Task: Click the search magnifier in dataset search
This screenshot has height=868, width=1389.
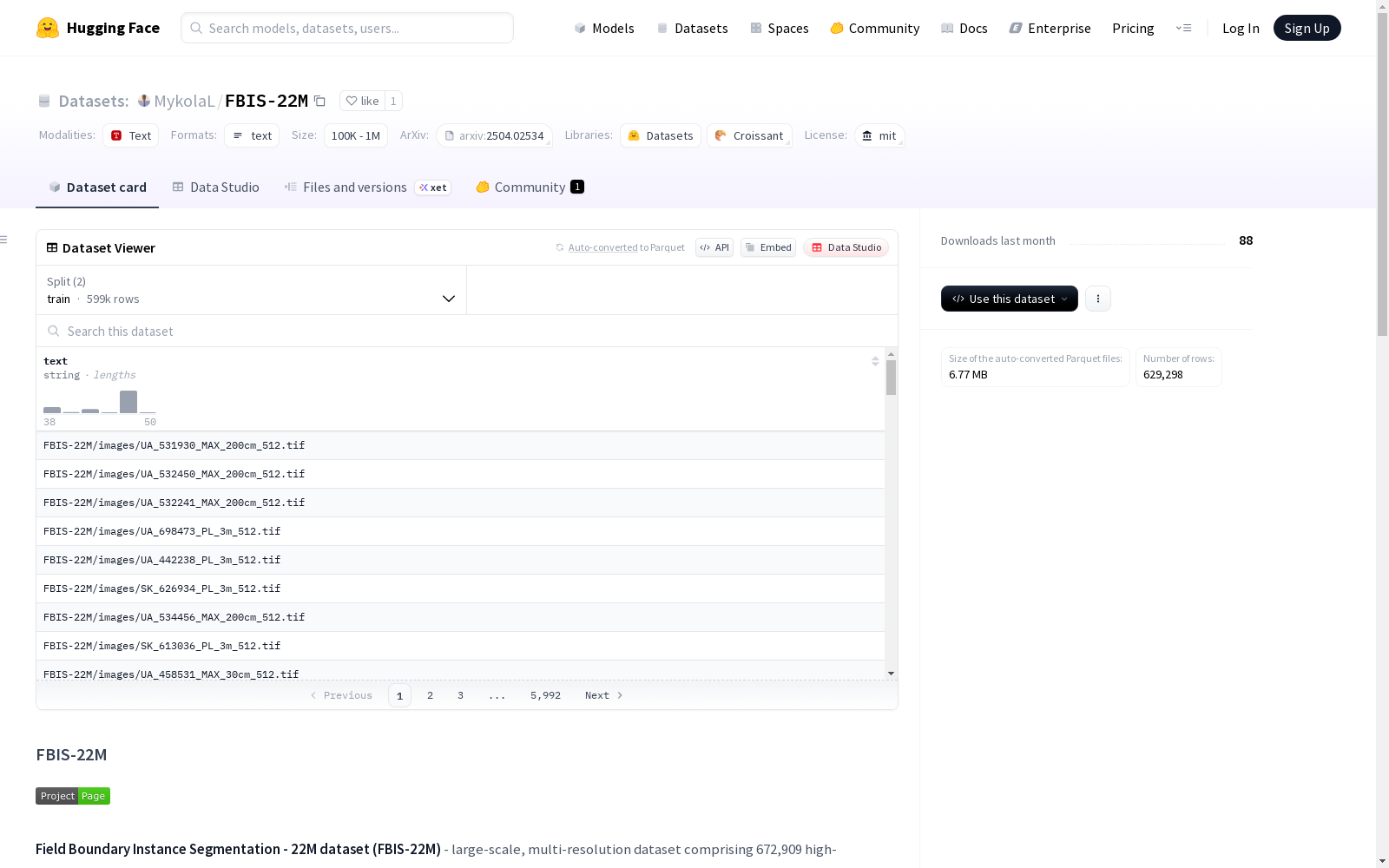Action: 54,331
